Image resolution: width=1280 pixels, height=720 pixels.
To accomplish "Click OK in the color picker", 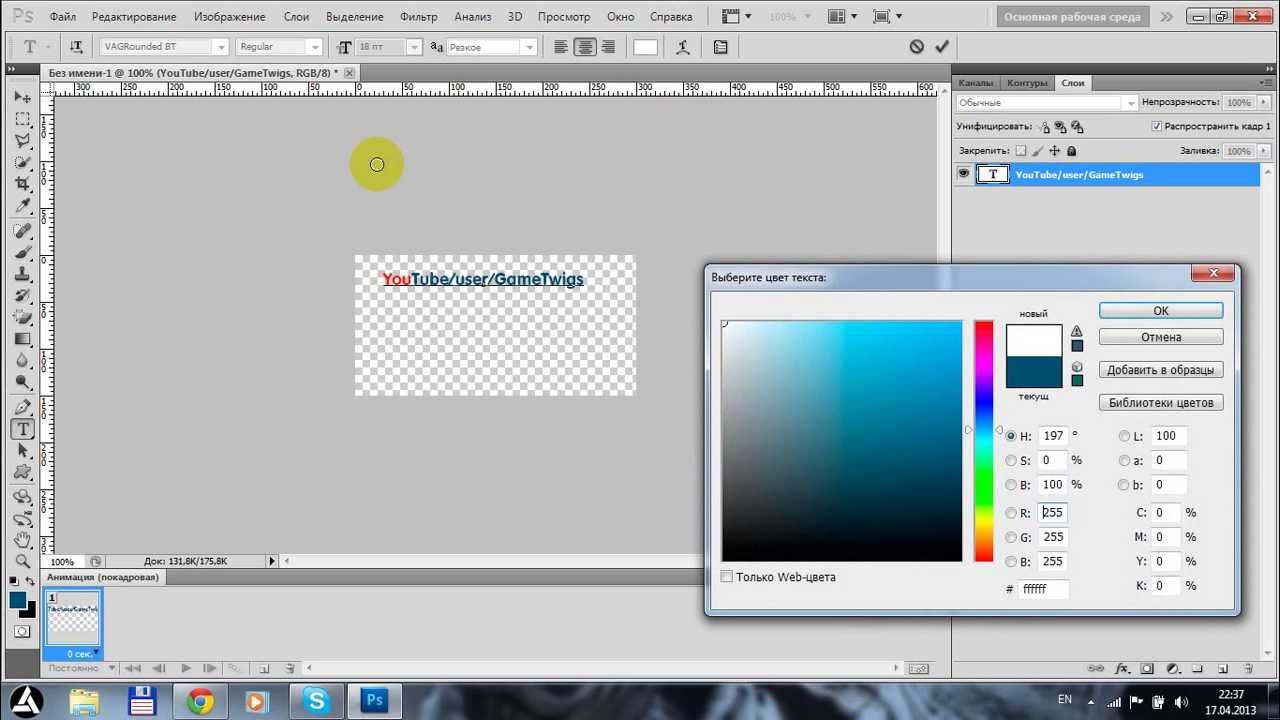I will [1161, 311].
